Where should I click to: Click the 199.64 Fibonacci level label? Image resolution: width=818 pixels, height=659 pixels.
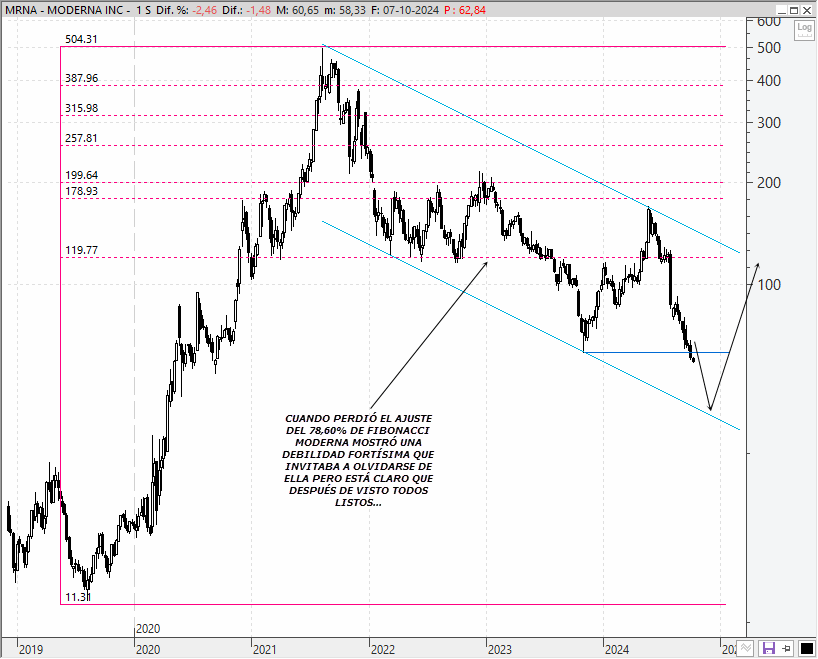click(81, 175)
